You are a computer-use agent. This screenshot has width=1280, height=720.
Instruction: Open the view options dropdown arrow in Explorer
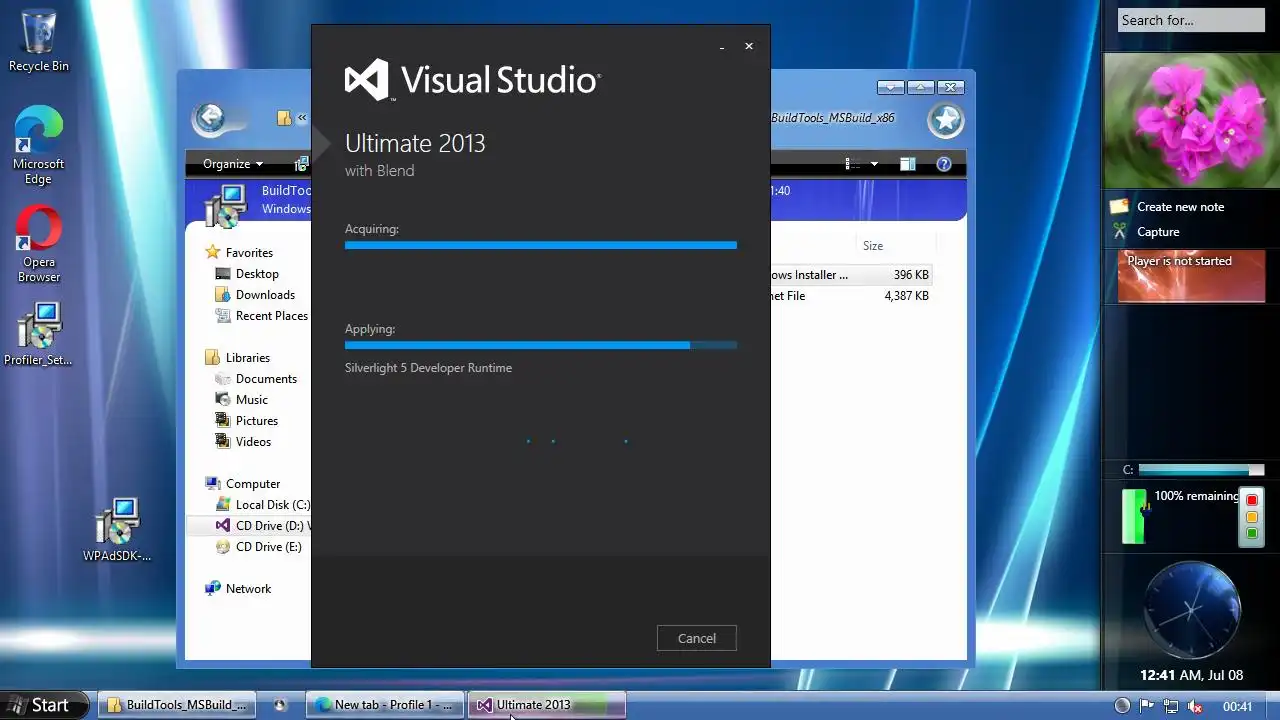874,164
